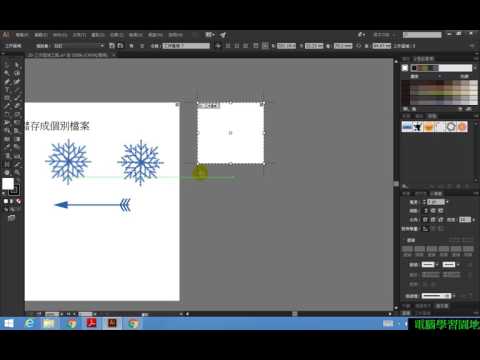The image size is (480, 360).
Task: Select the arrow artwork on the artboard
Action: tap(93, 205)
